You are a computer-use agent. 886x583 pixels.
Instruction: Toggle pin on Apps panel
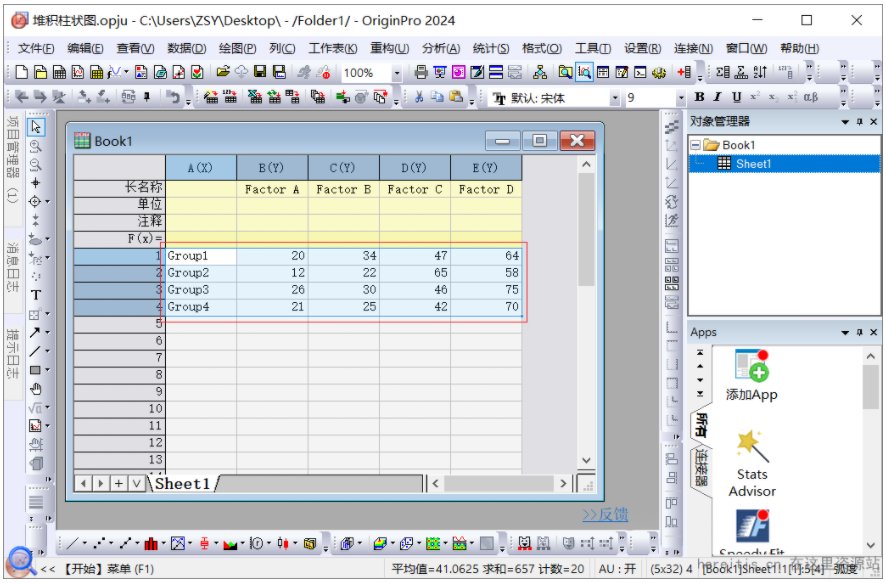(x=859, y=332)
